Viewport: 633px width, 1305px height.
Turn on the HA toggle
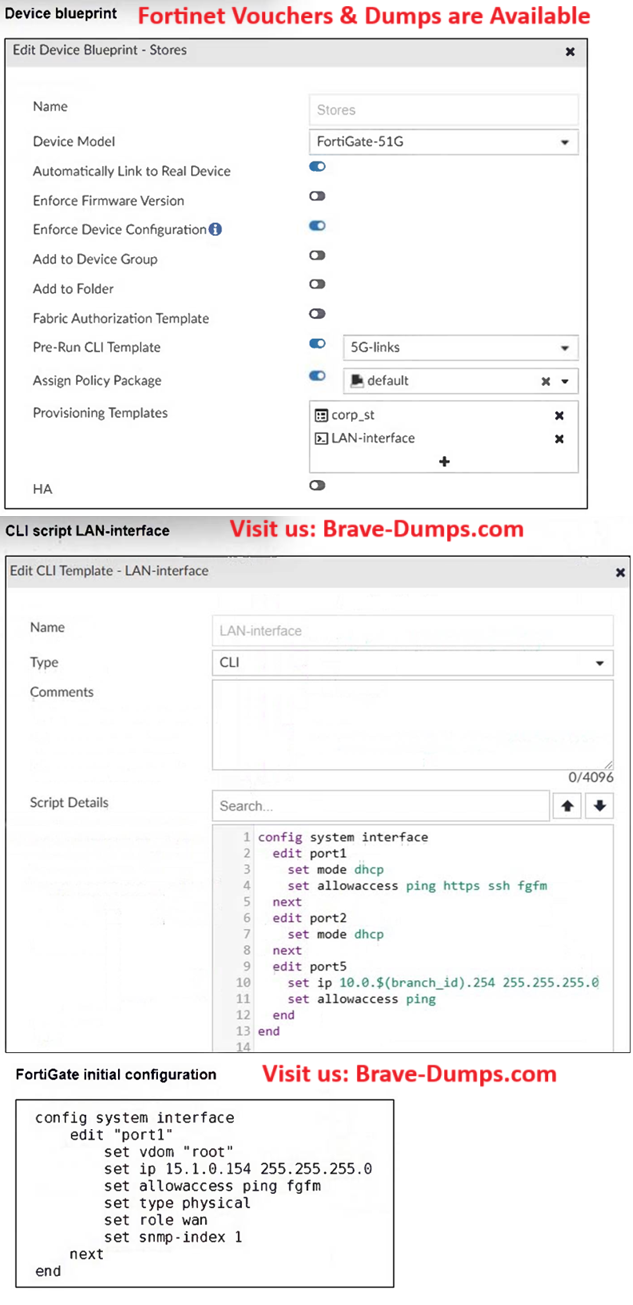[x=317, y=485]
